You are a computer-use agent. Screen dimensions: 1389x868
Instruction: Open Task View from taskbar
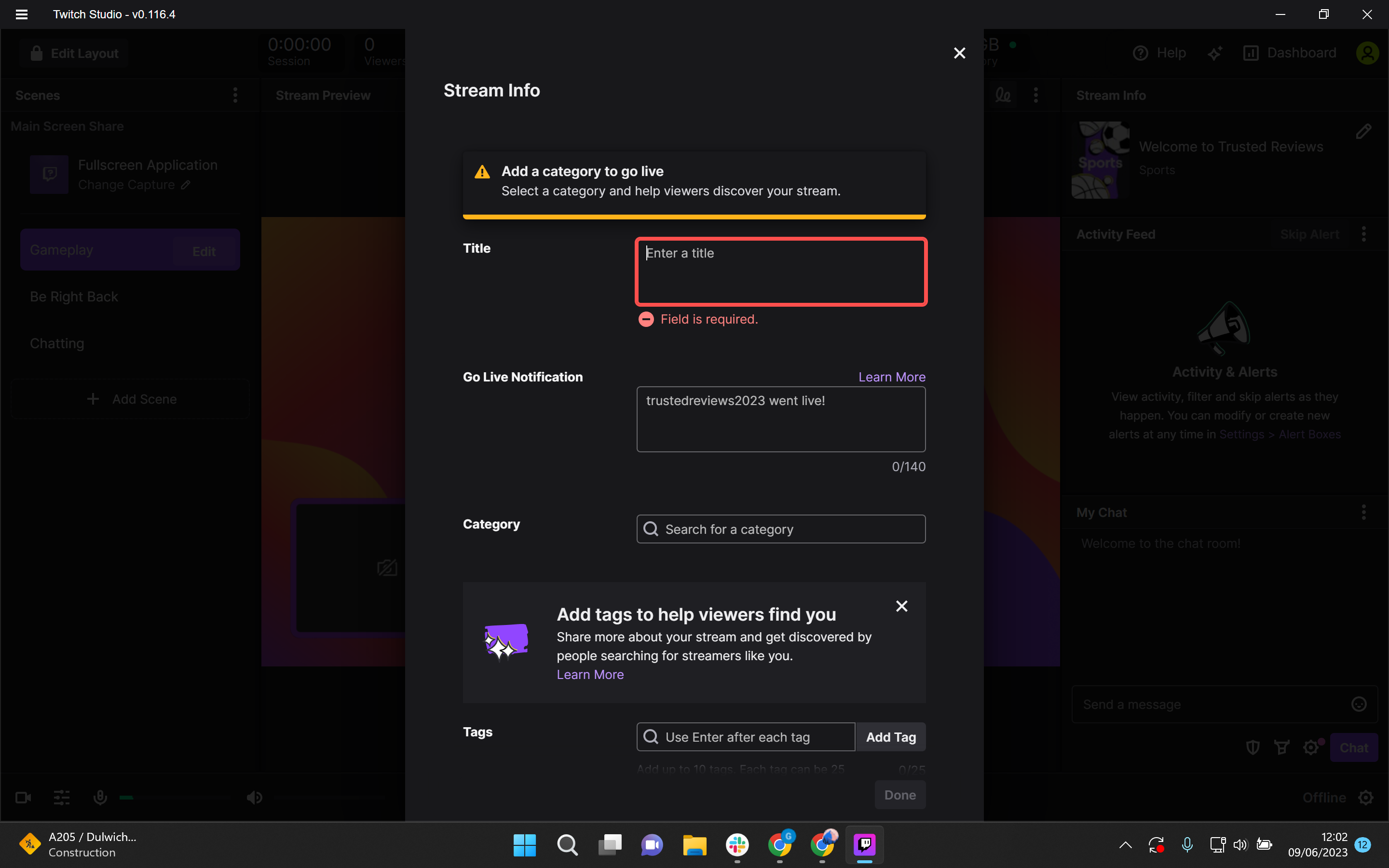point(610,845)
